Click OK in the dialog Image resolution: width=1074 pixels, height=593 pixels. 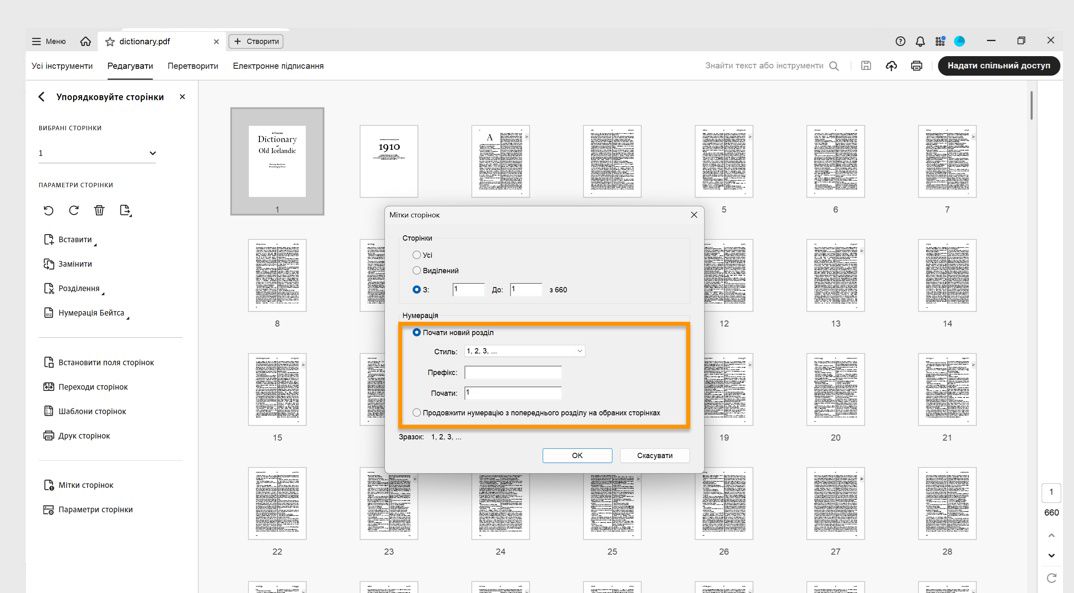pos(577,455)
